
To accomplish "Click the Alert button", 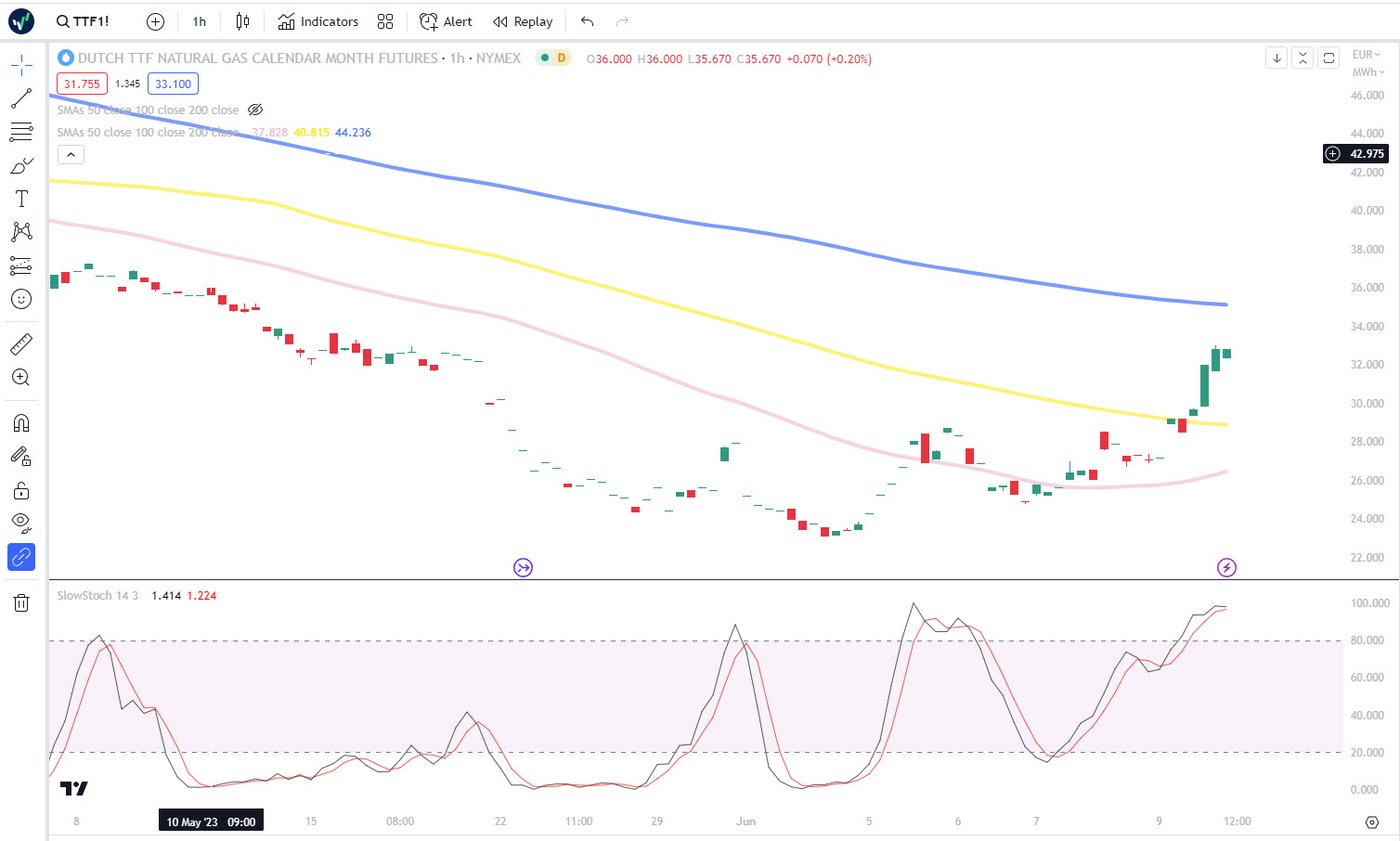I will tap(446, 21).
